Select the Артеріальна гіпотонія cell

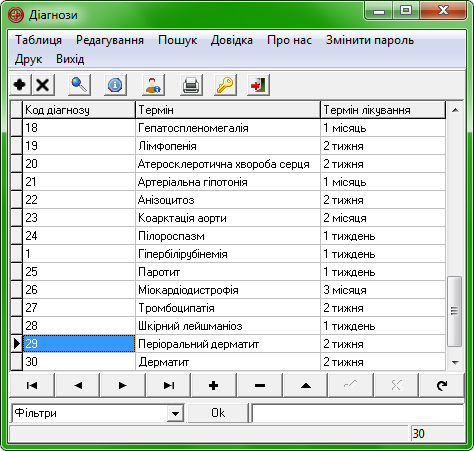(228, 182)
